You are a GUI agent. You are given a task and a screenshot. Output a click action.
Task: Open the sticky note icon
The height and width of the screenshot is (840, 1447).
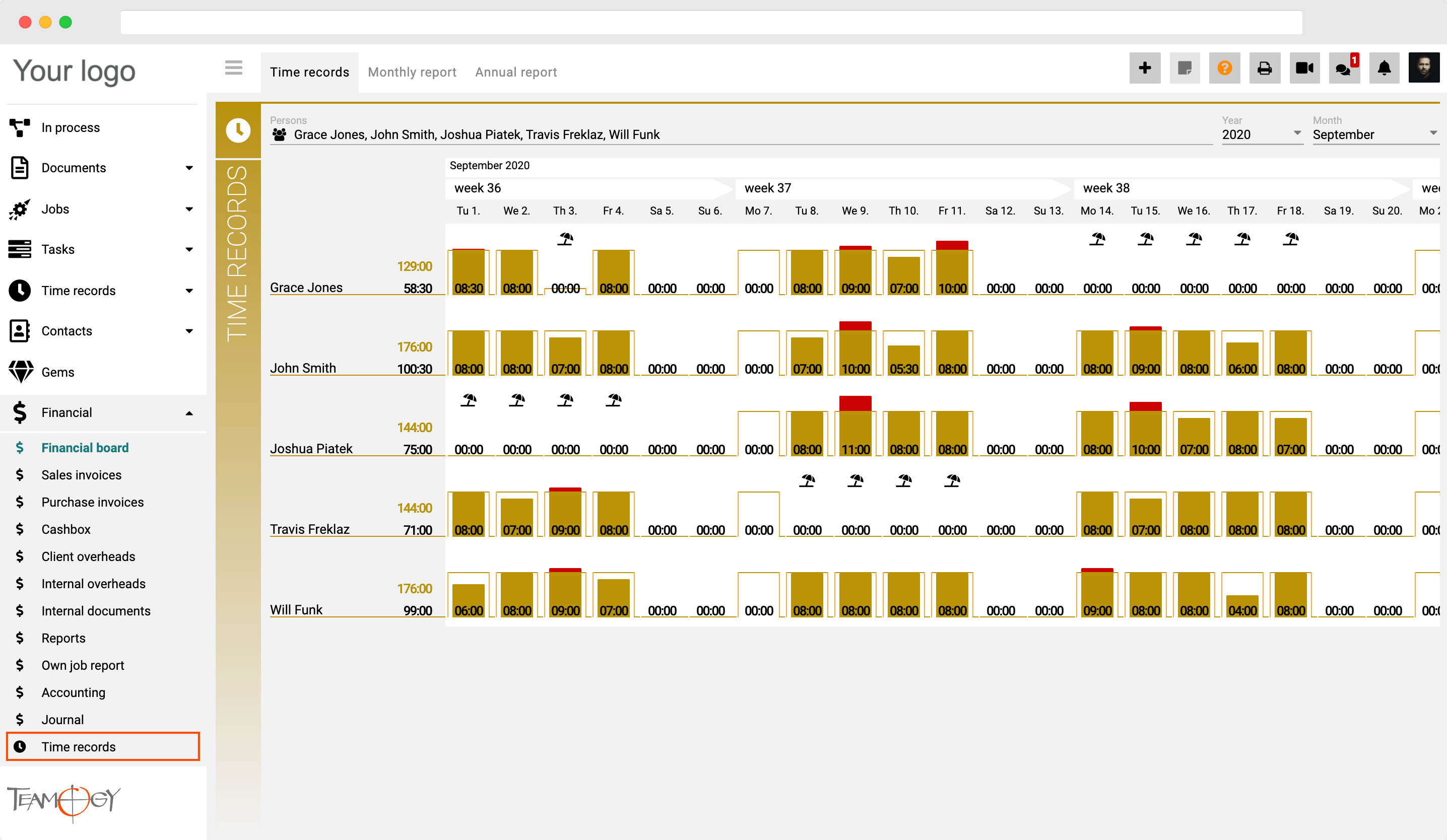1184,68
